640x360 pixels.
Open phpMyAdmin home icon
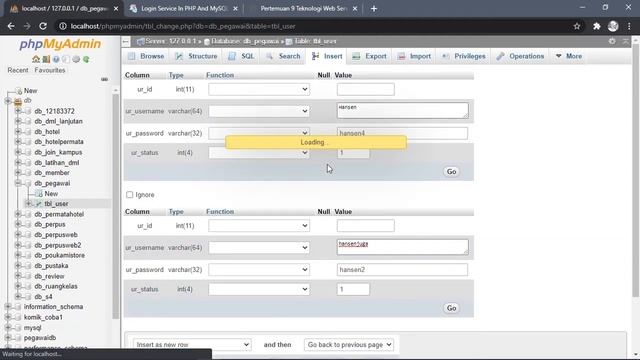36,59
